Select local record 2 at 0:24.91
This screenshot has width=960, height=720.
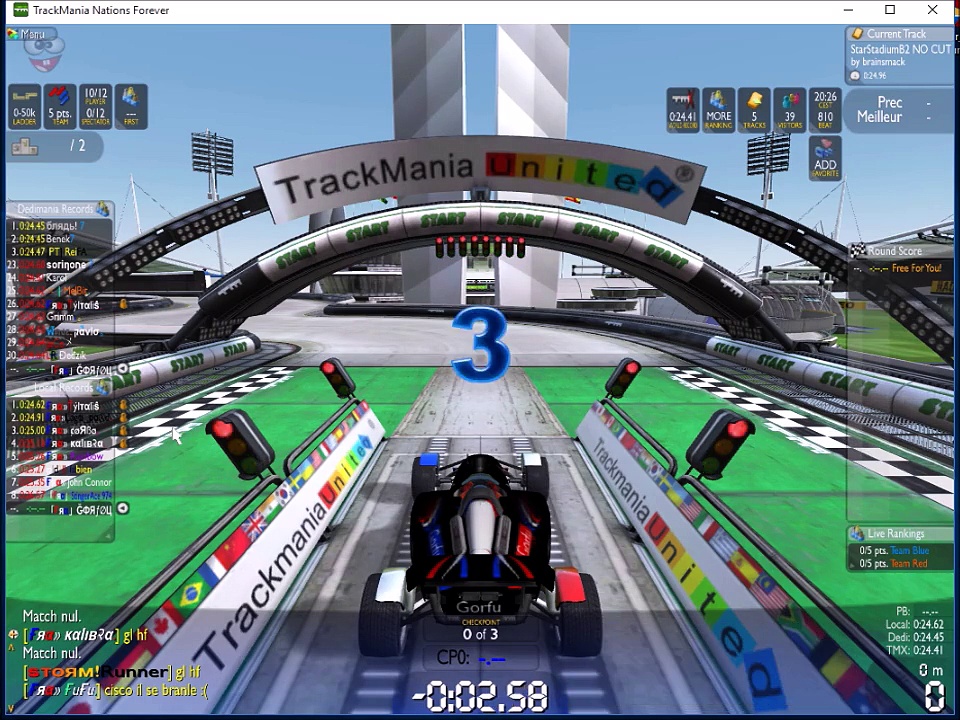(x=60, y=418)
